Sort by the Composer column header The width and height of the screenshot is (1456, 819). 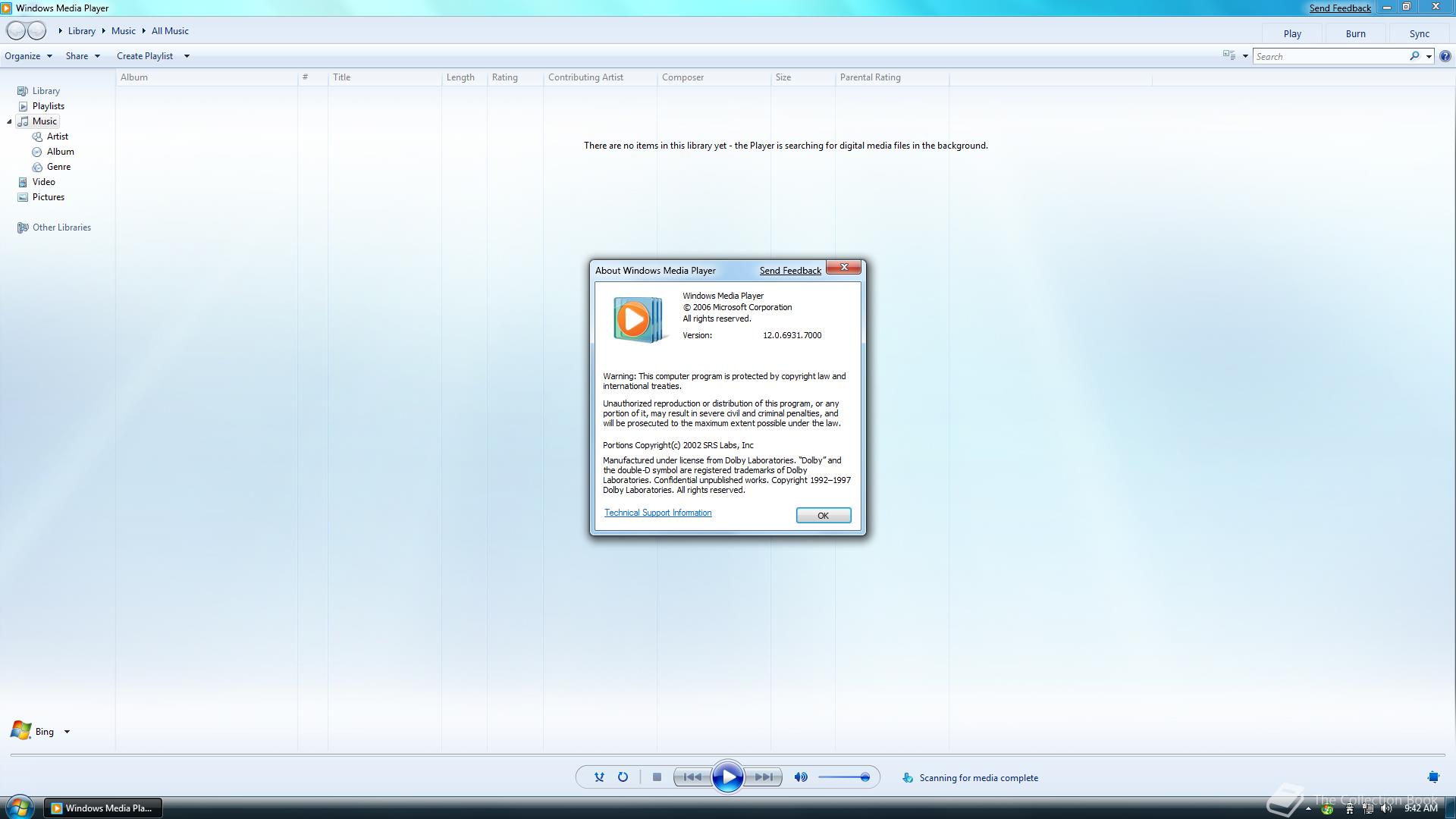click(714, 77)
